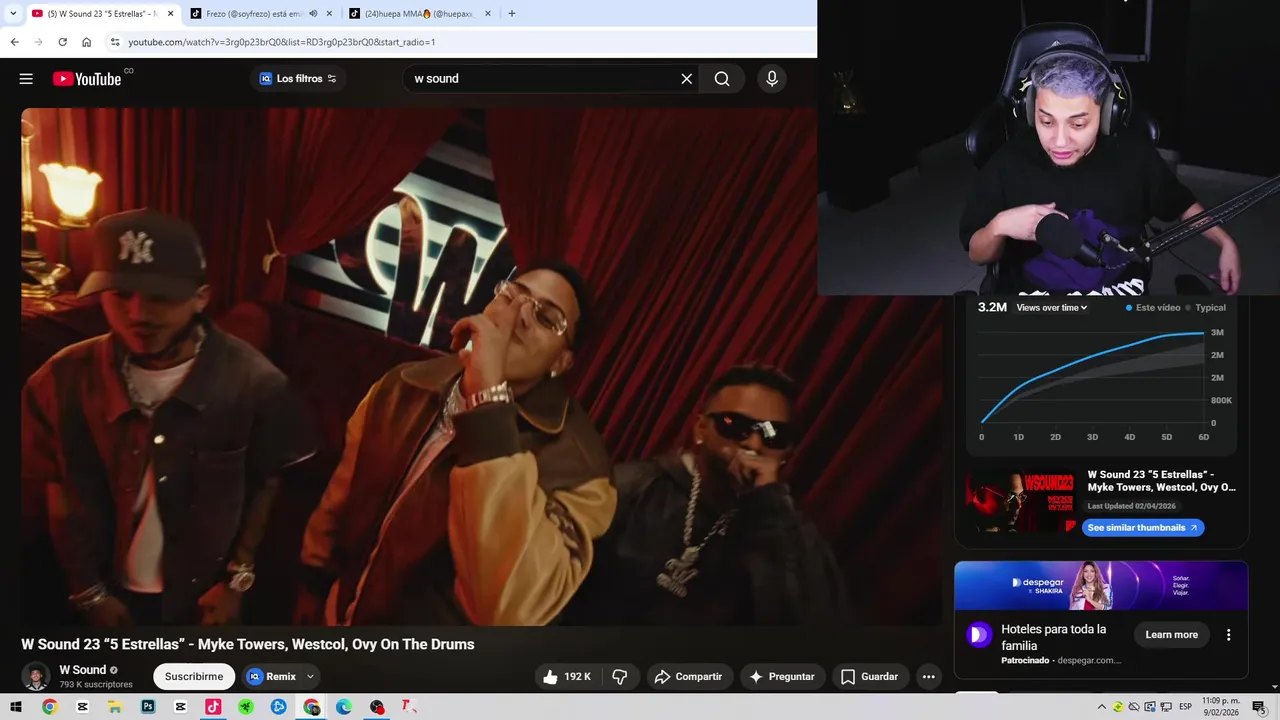The image size is (1280, 720).
Task: Click the ESP language indicator
Action: pyautogui.click(x=1186, y=707)
